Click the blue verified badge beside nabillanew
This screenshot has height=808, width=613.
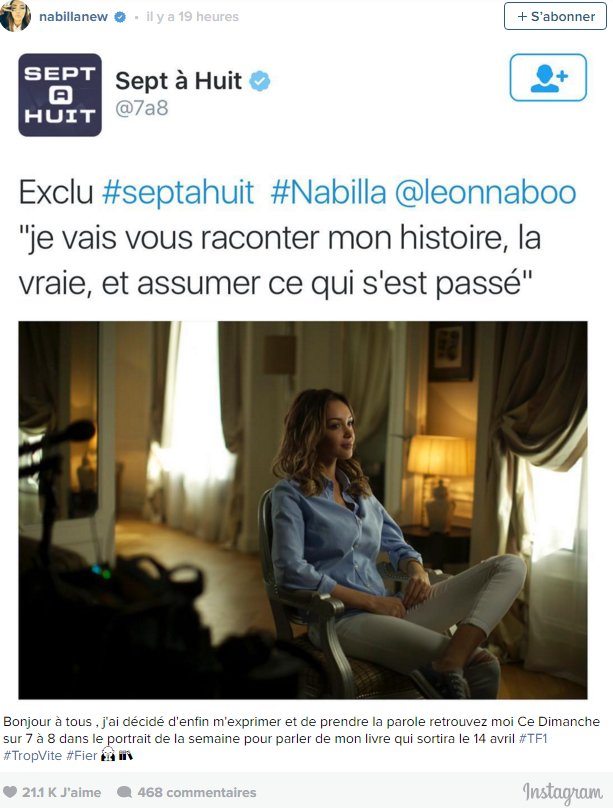point(120,17)
